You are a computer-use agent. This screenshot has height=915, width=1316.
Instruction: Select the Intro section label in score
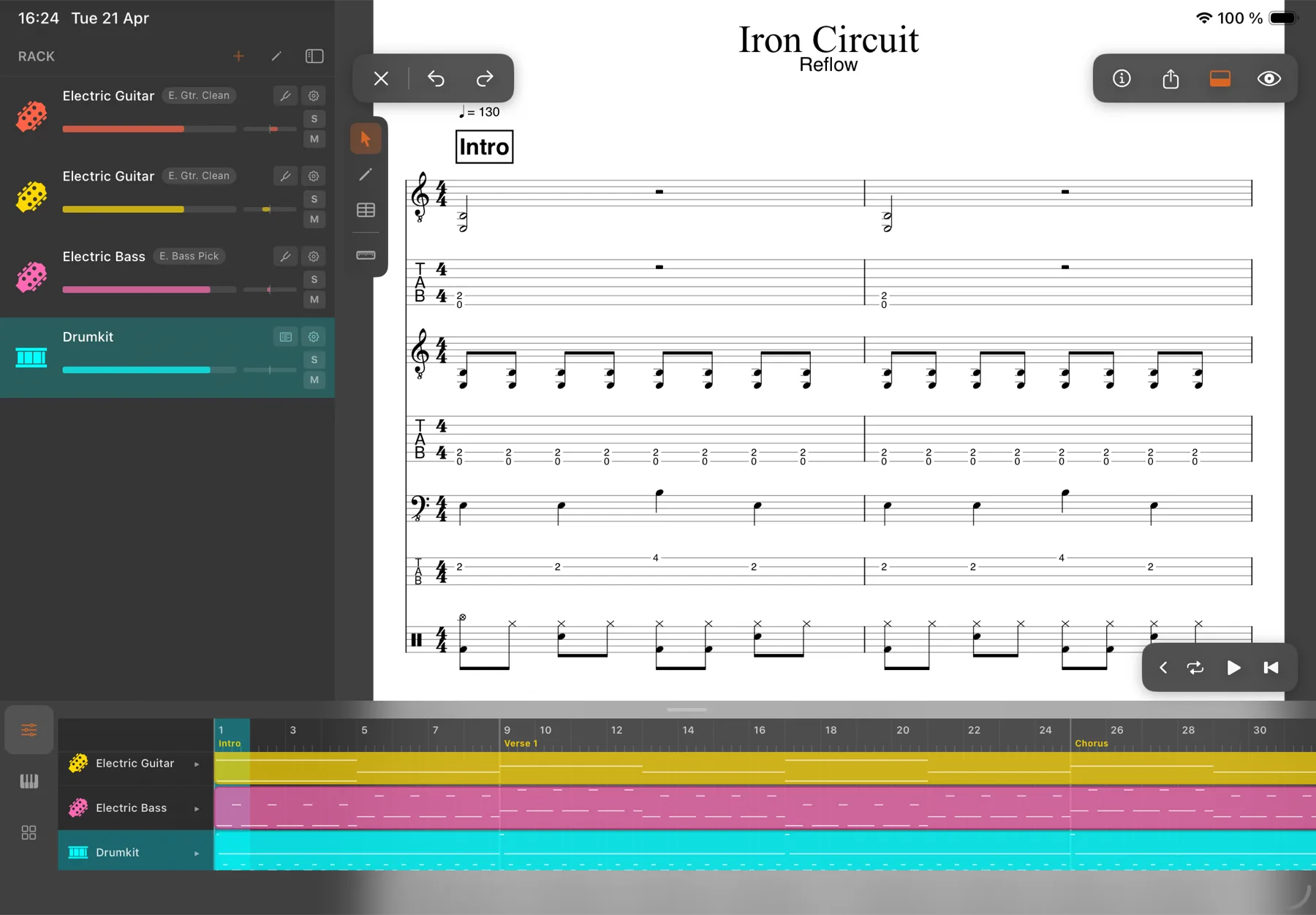tap(484, 147)
